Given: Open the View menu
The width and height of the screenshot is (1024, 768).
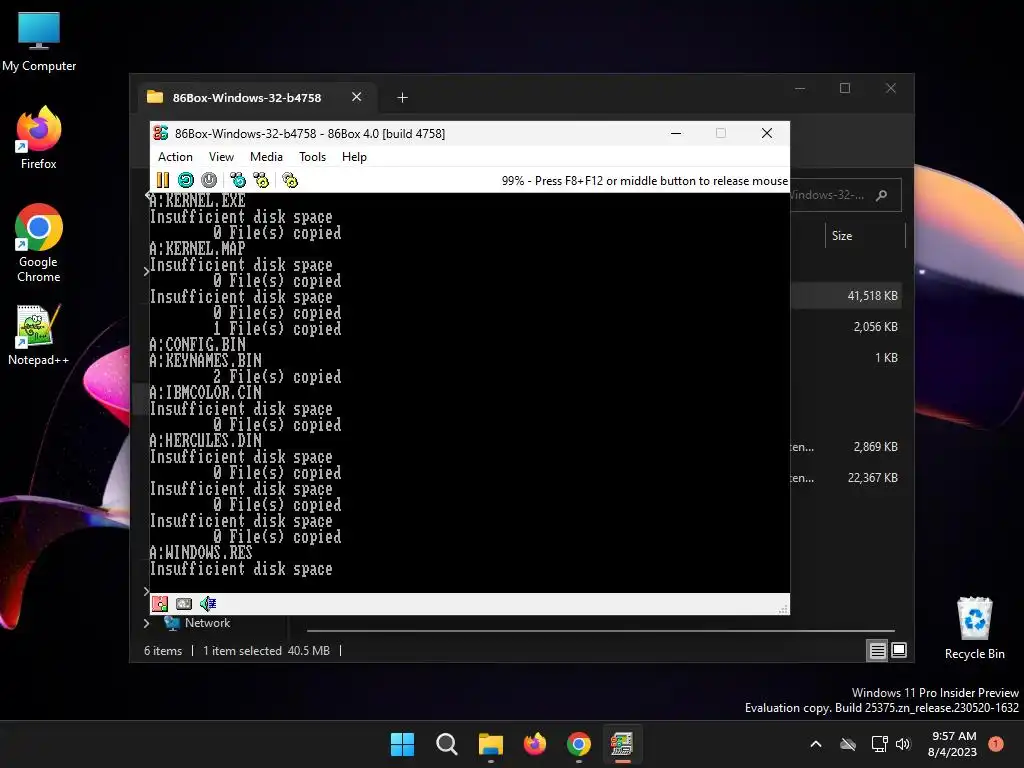Looking at the screenshot, I should point(221,157).
